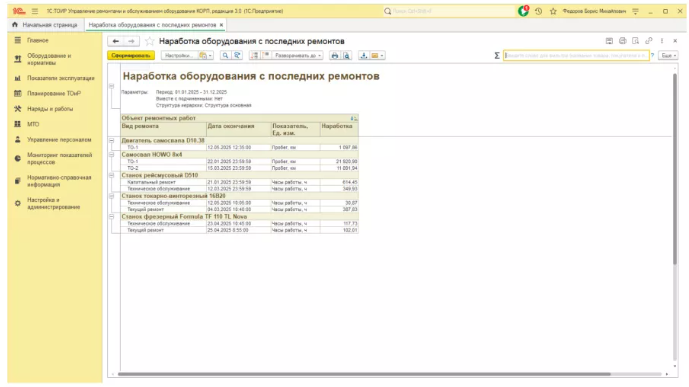Collapse the Станок рейсмусовый D510 group

pos(112,175)
